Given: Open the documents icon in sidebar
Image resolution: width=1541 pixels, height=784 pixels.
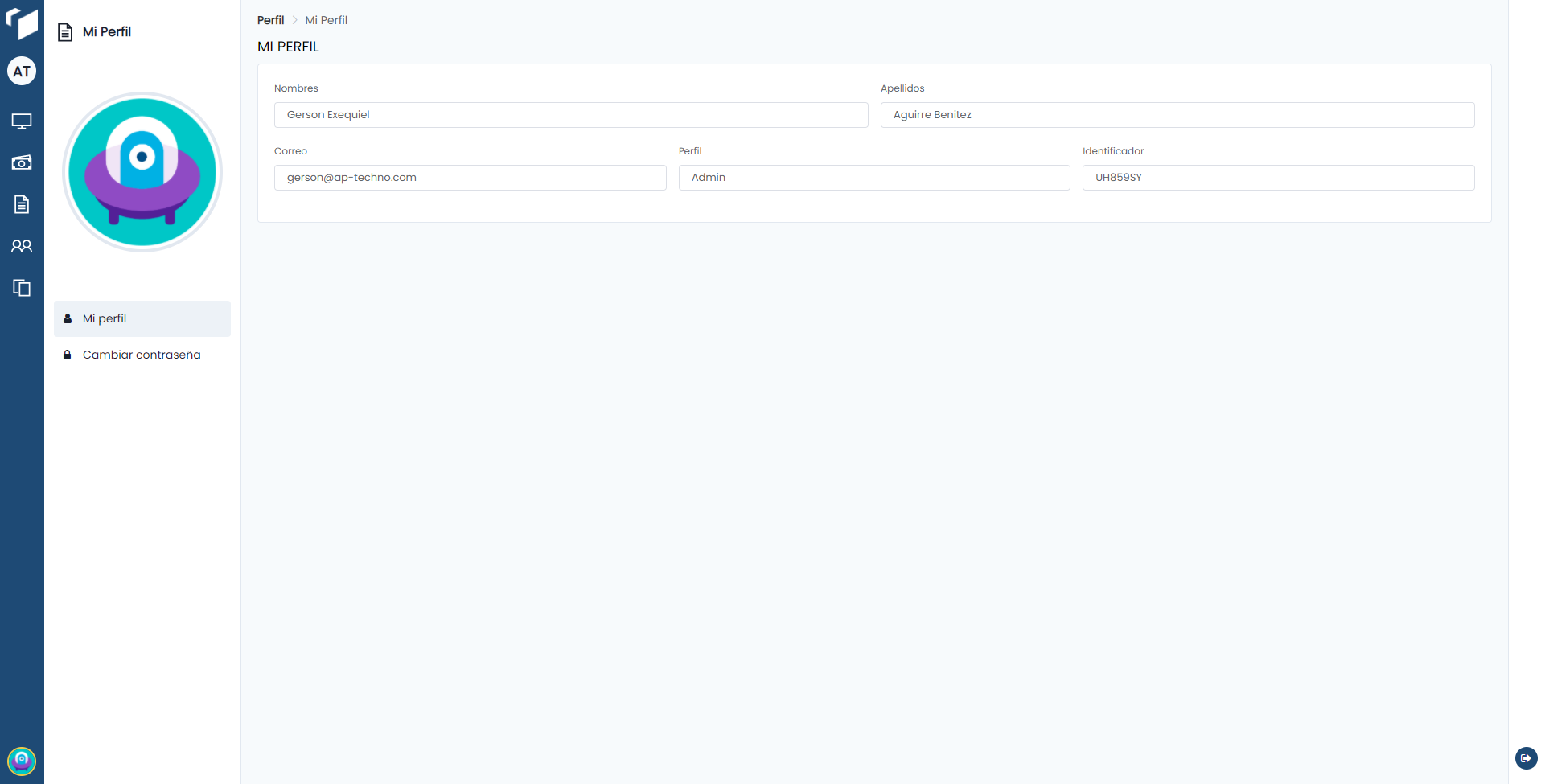Looking at the screenshot, I should [22, 204].
